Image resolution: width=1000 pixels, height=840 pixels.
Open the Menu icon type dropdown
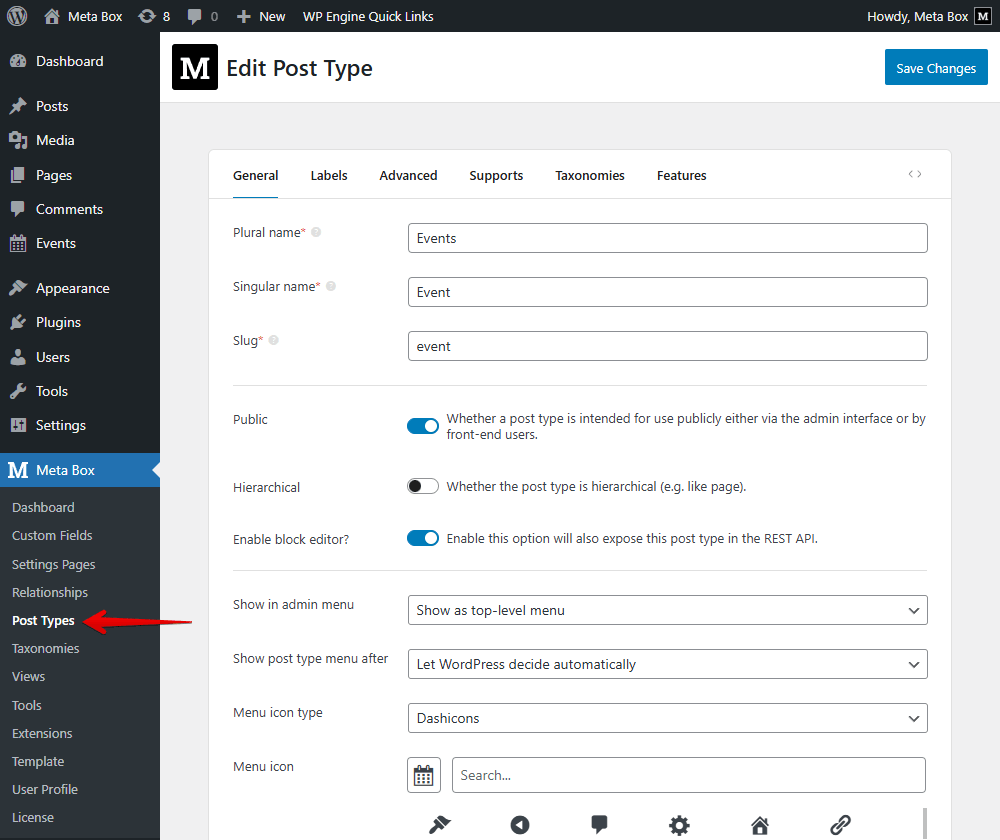coord(667,718)
